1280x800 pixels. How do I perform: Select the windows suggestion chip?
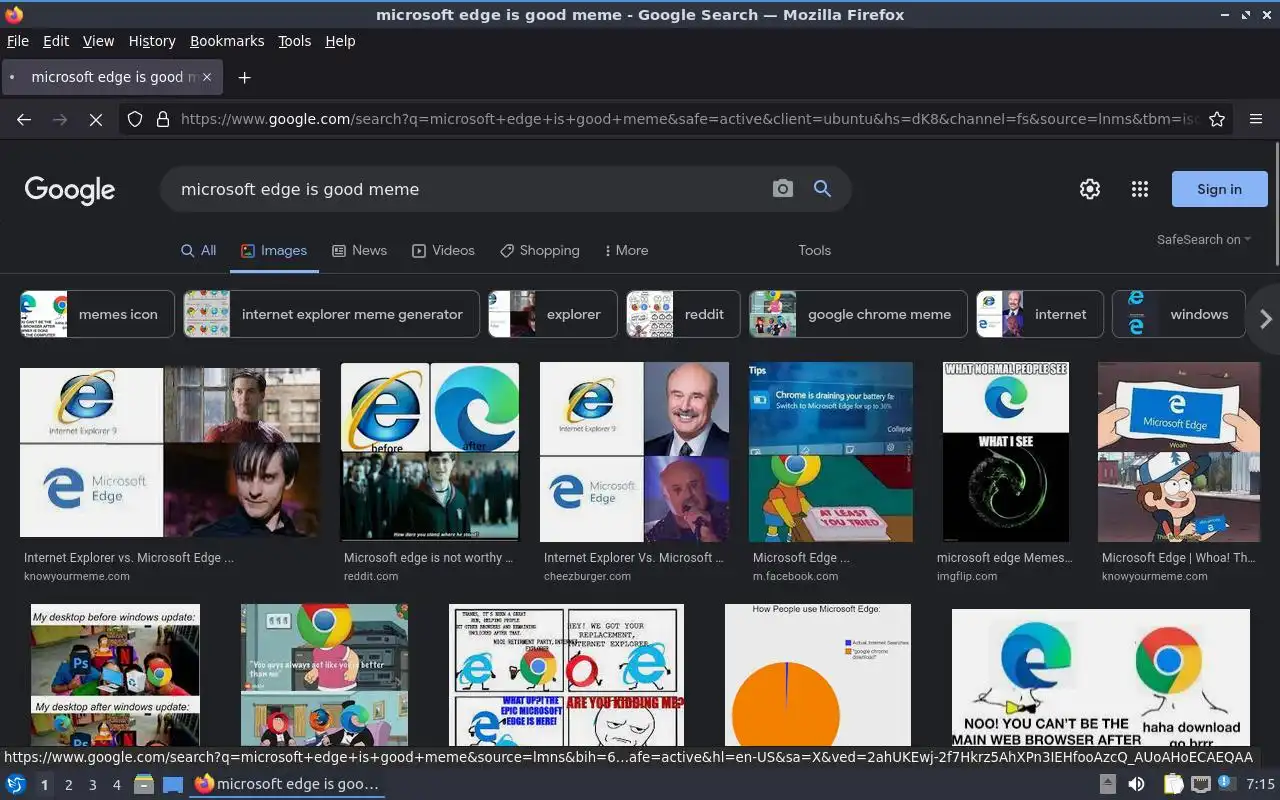click(x=1179, y=314)
